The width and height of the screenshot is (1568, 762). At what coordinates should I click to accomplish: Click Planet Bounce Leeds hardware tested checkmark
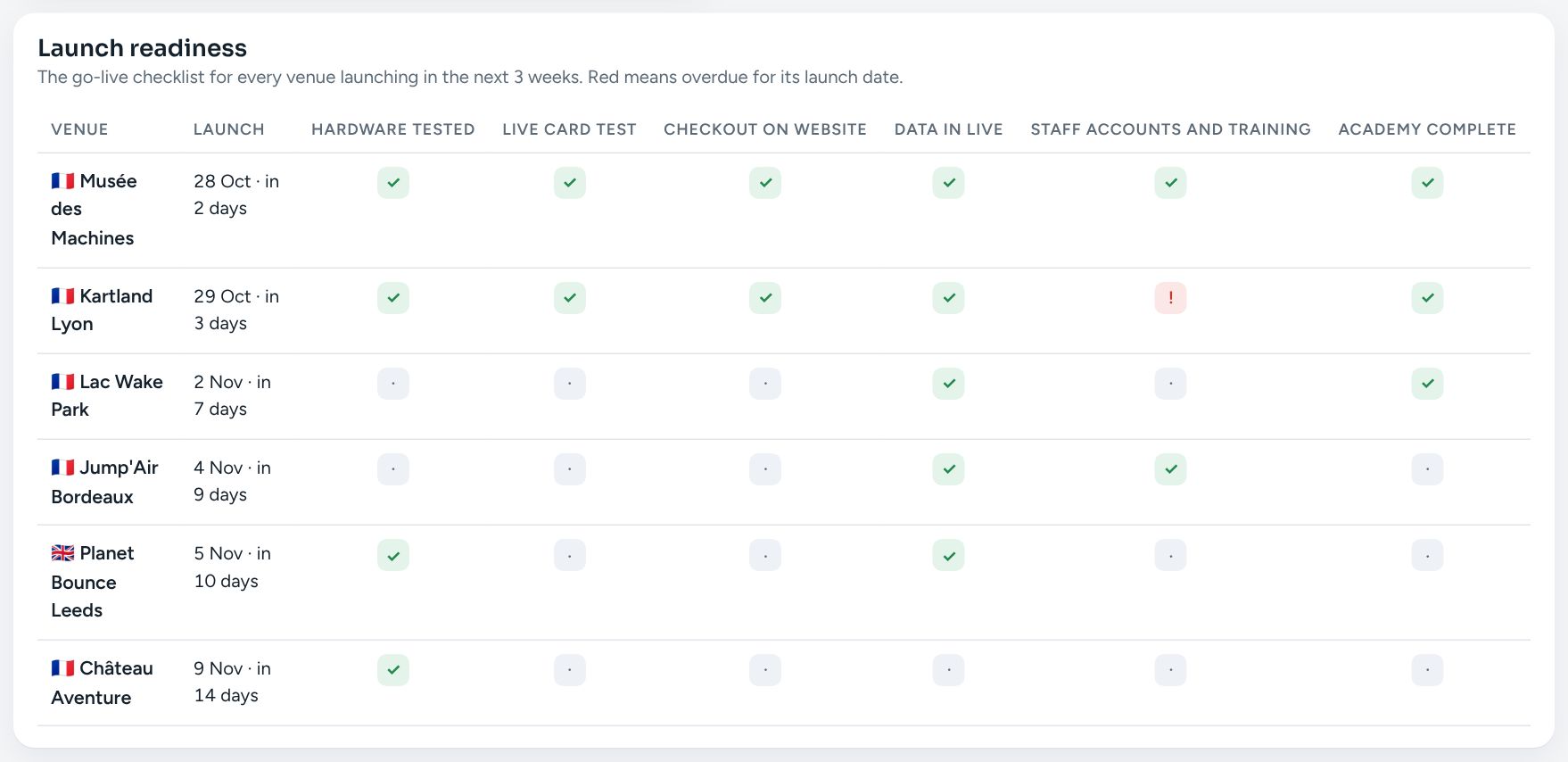click(x=393, y=555)
